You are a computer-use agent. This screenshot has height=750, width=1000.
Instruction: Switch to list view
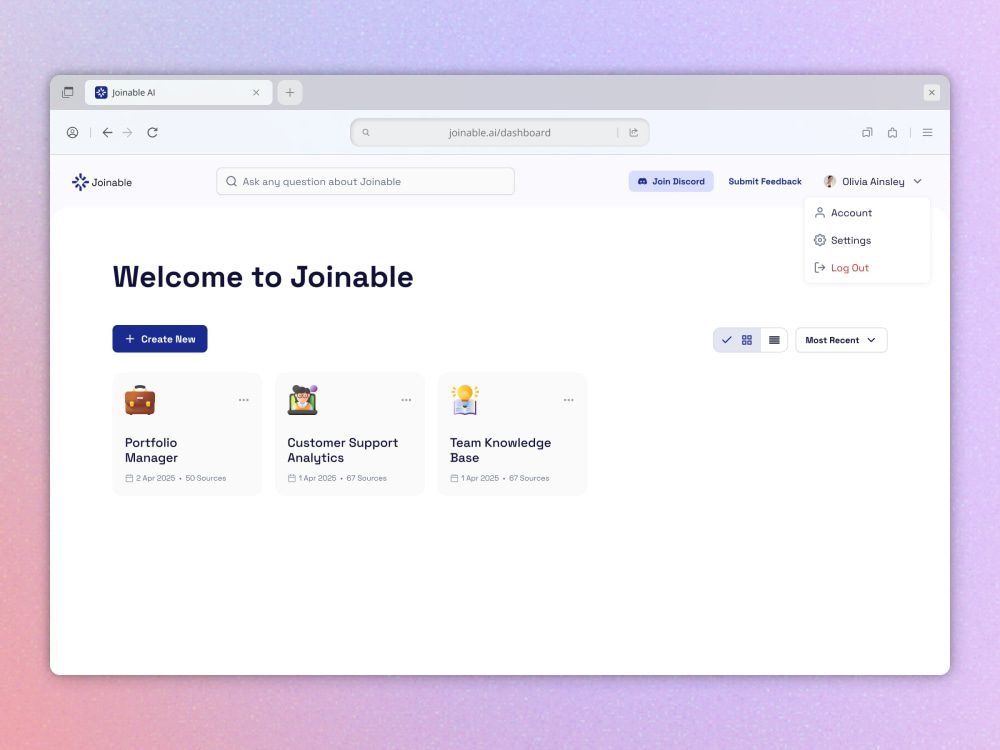point(774,341)
